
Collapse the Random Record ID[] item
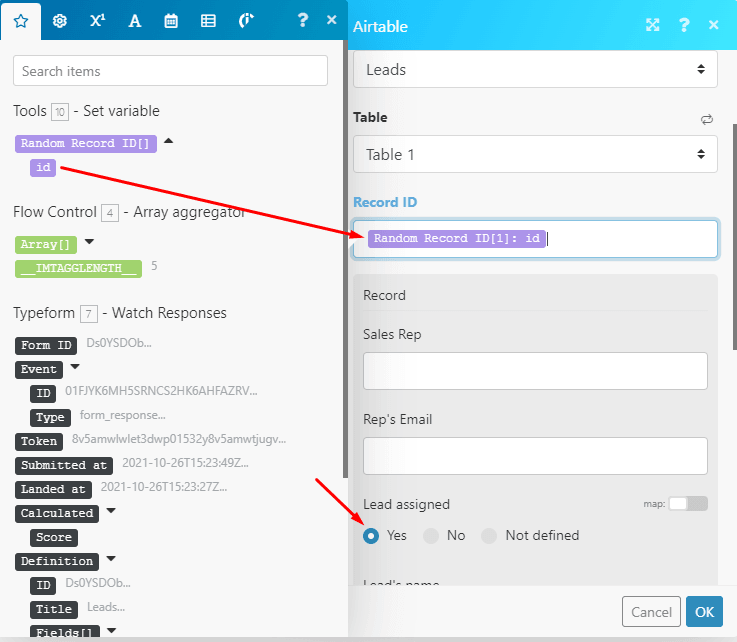coord(168,142)
